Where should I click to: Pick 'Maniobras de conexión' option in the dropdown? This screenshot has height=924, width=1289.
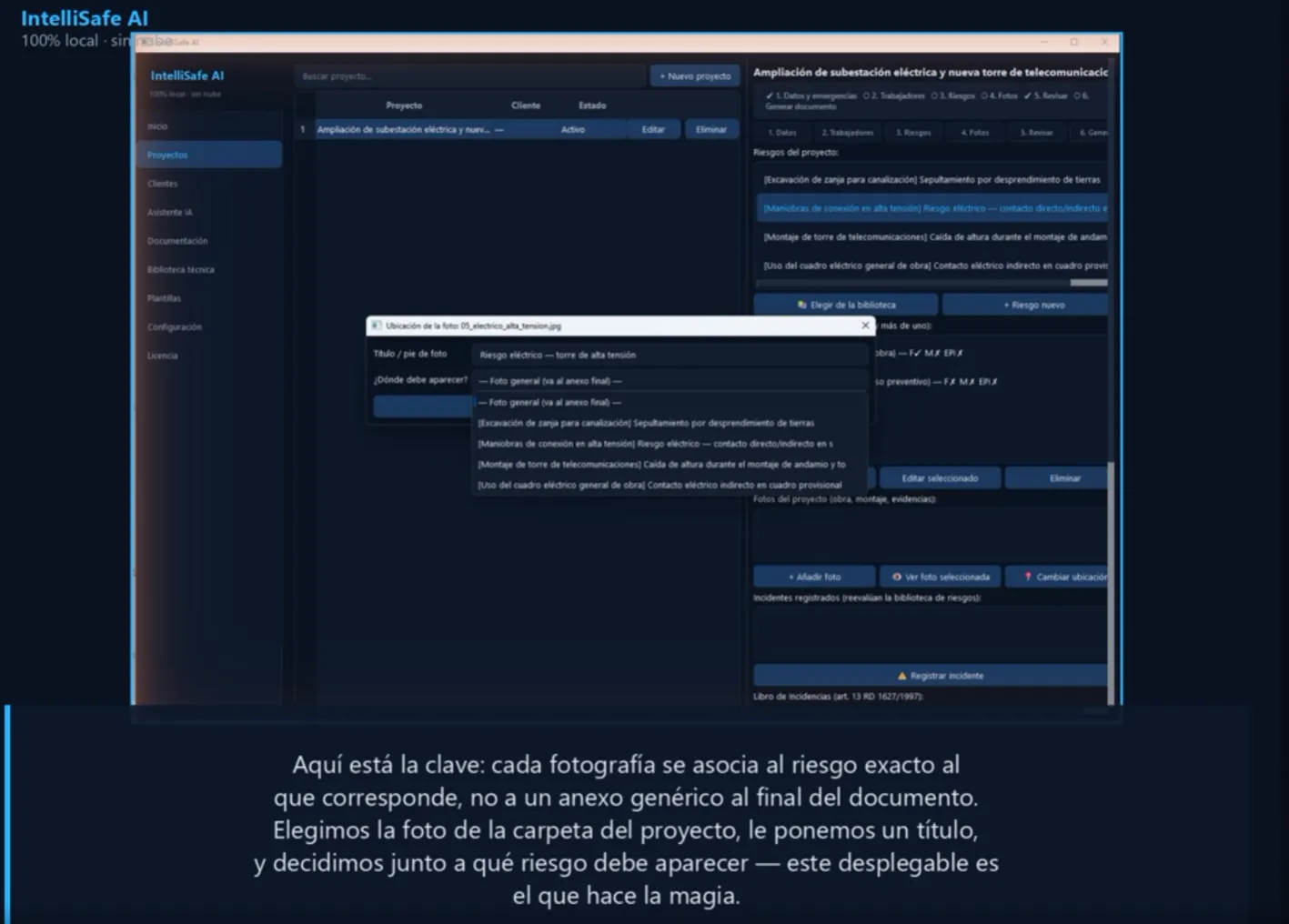coord(670,444)
